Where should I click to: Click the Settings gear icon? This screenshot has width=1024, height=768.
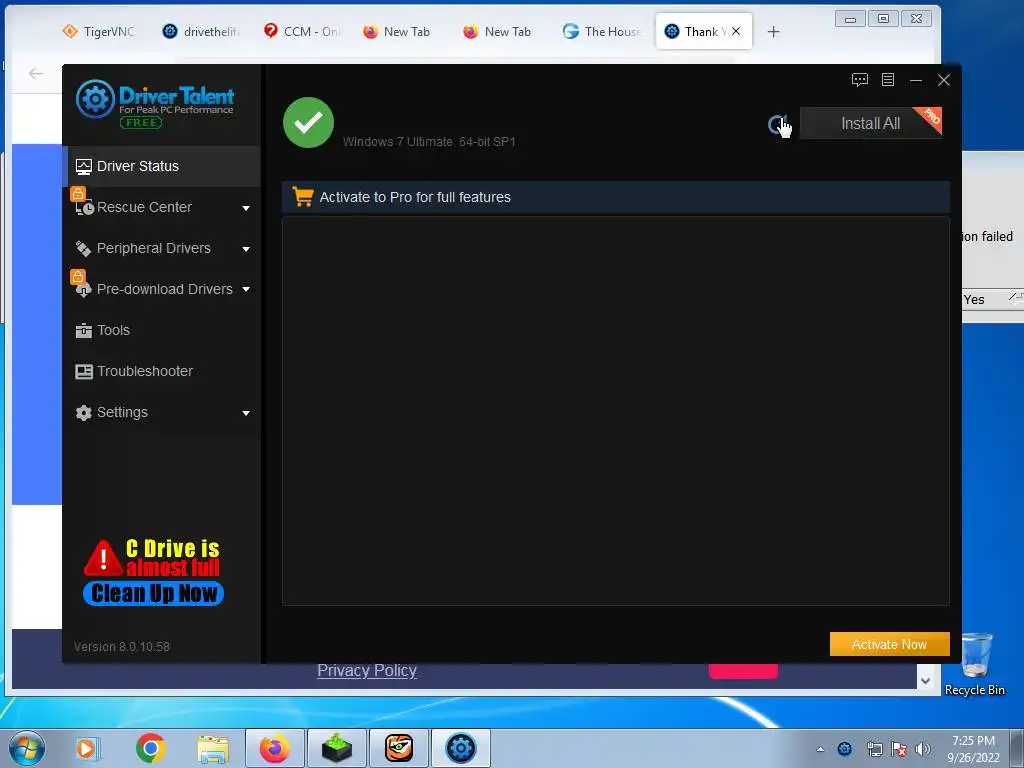[84, 413]
